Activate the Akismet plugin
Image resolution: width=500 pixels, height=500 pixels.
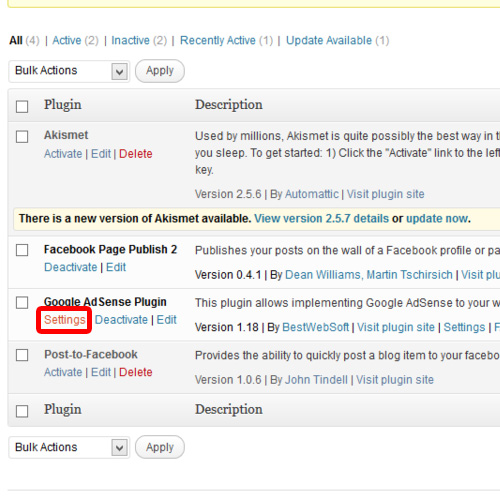point(63,154)
